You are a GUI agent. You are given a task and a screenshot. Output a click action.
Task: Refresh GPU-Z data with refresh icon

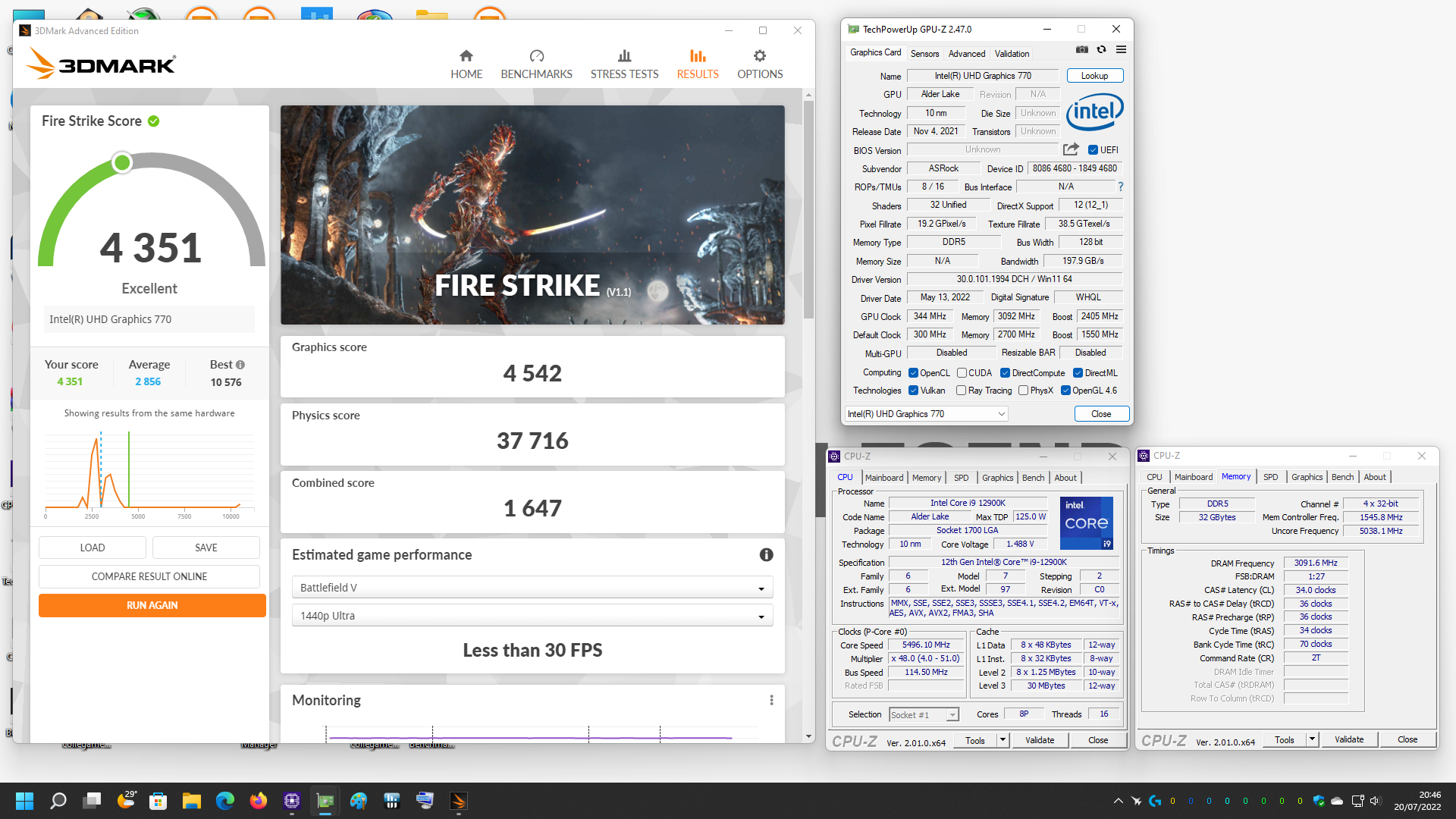pos(1101,50)
